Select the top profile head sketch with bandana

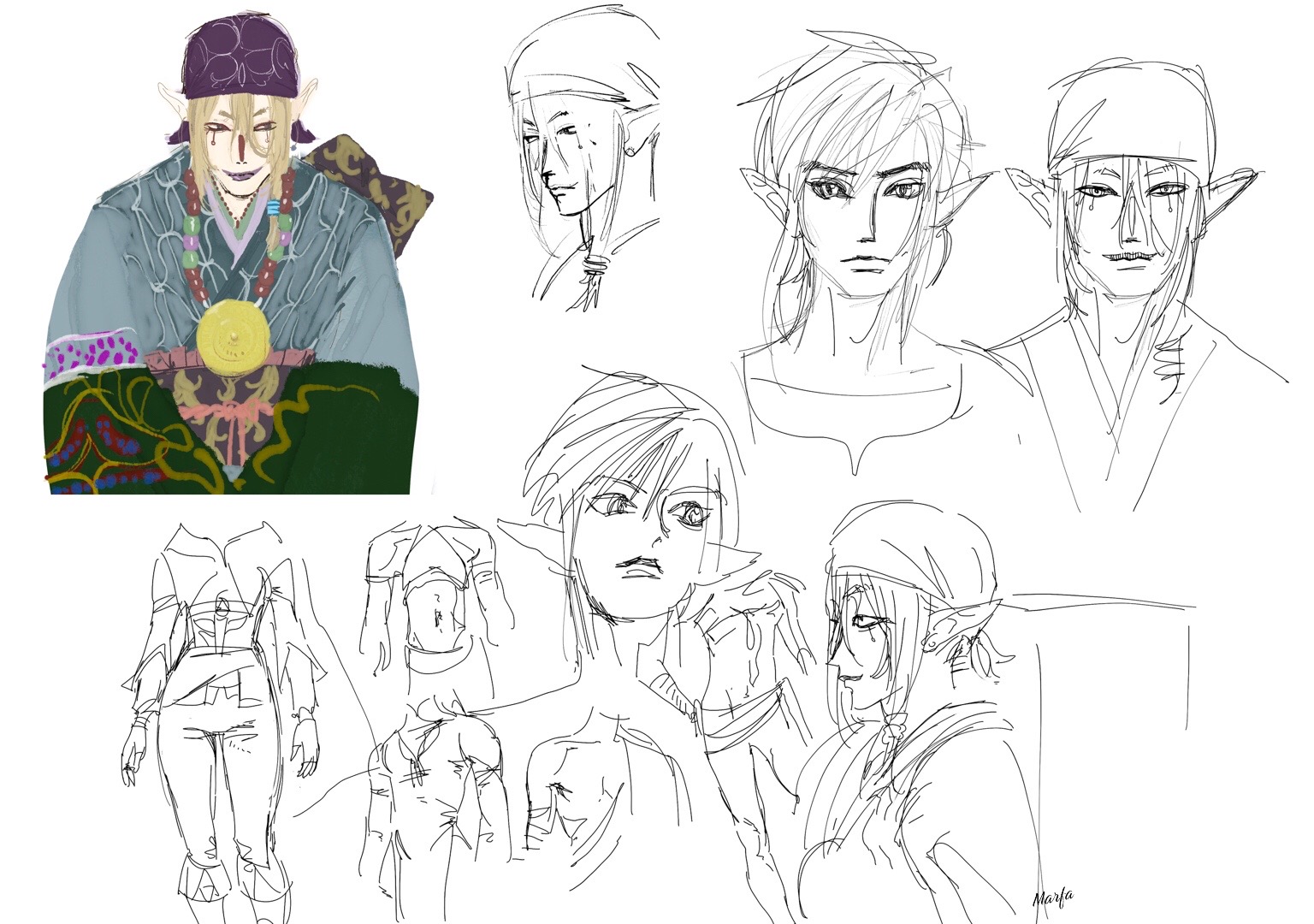pos(582,154)
